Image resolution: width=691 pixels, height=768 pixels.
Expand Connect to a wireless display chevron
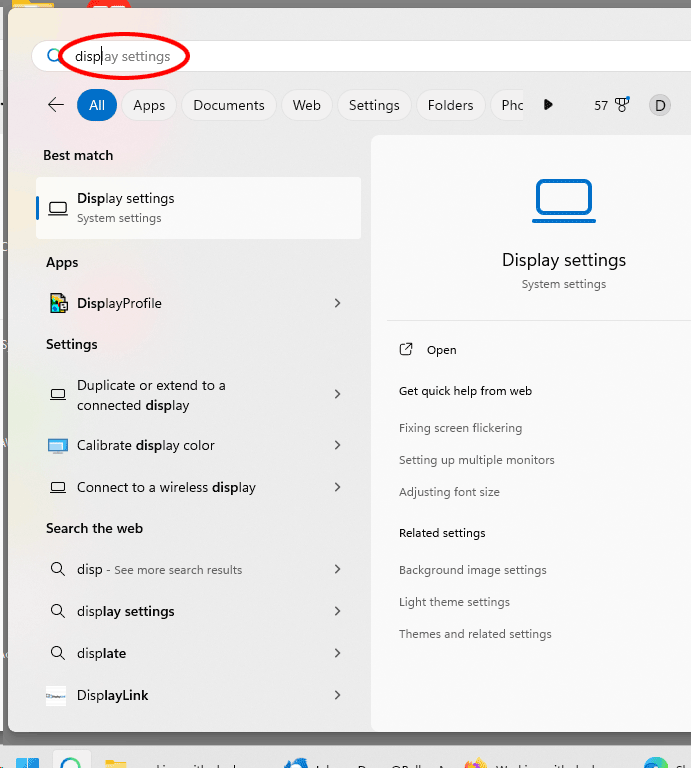tap(337, 487)
